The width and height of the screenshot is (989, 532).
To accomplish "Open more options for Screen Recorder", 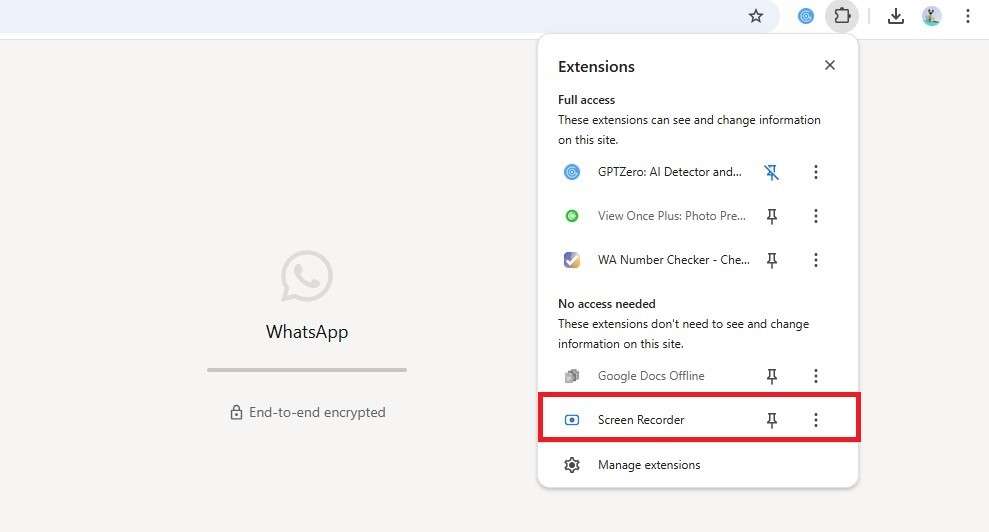I will pos(816,420).
